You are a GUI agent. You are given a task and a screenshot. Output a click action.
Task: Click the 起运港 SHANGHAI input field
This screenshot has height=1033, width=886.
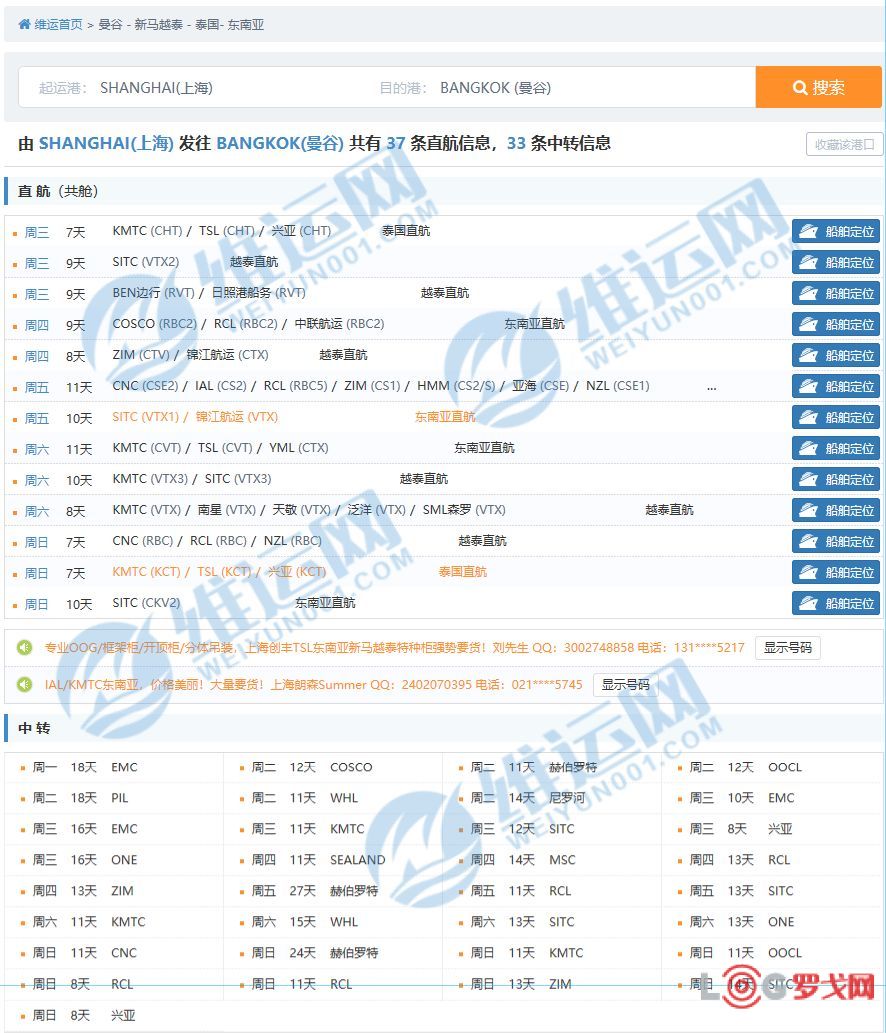tap(200, 88)
